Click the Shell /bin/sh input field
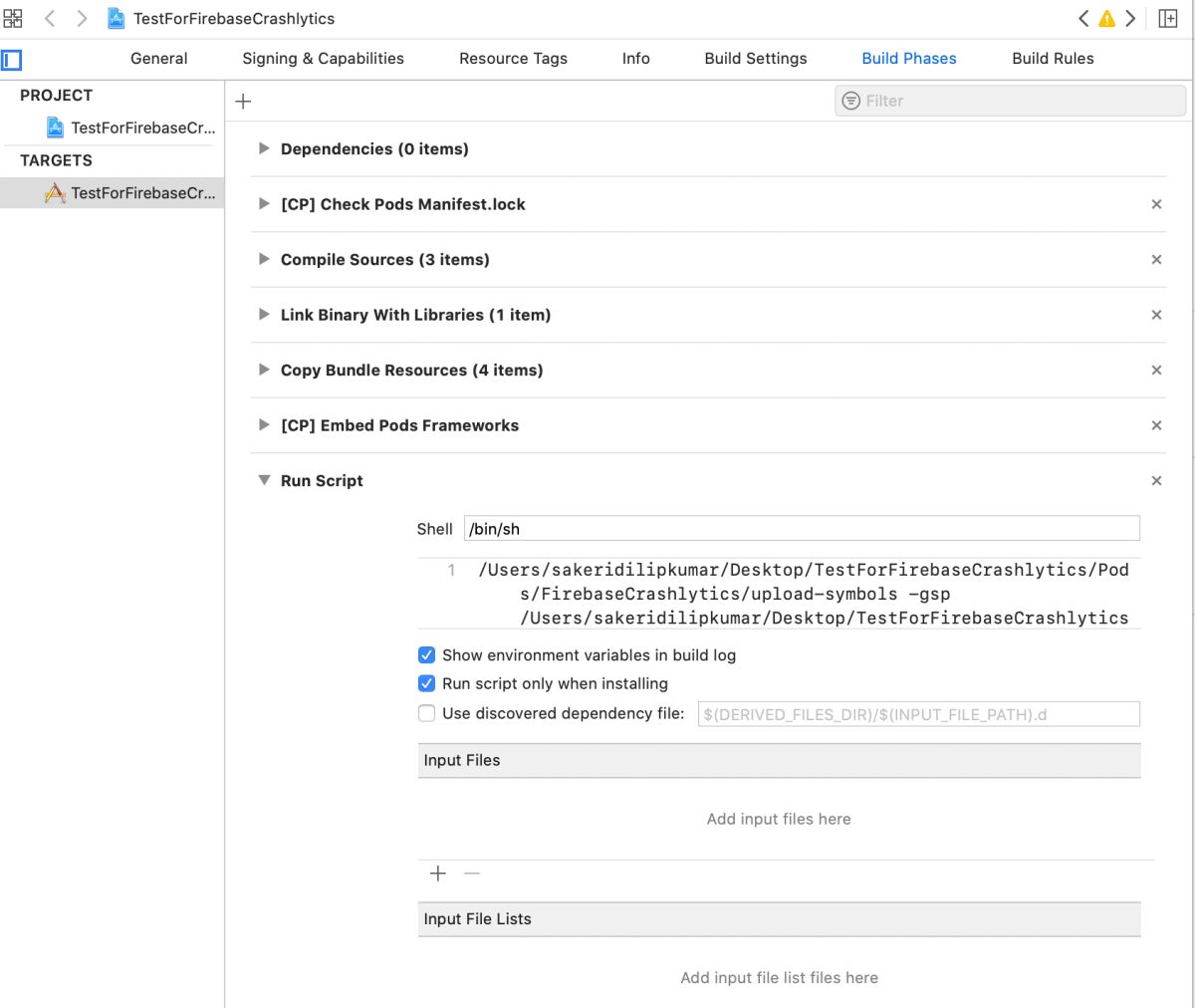The width and height of the screenshot is (1195, 1008). (x=802, y=529)
